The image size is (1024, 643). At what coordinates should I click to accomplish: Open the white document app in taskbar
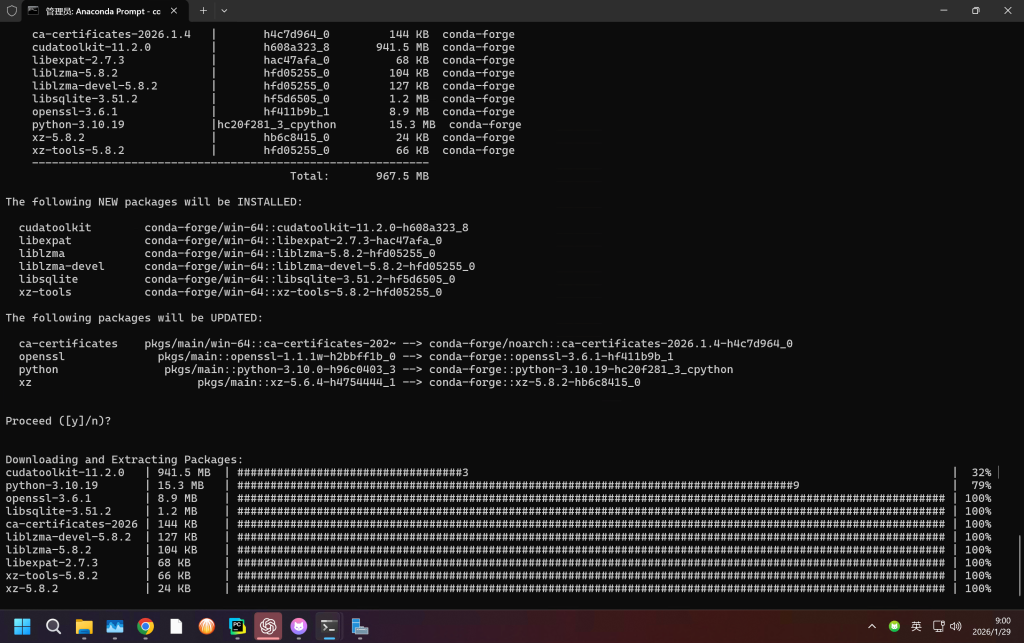pos(176,627)
